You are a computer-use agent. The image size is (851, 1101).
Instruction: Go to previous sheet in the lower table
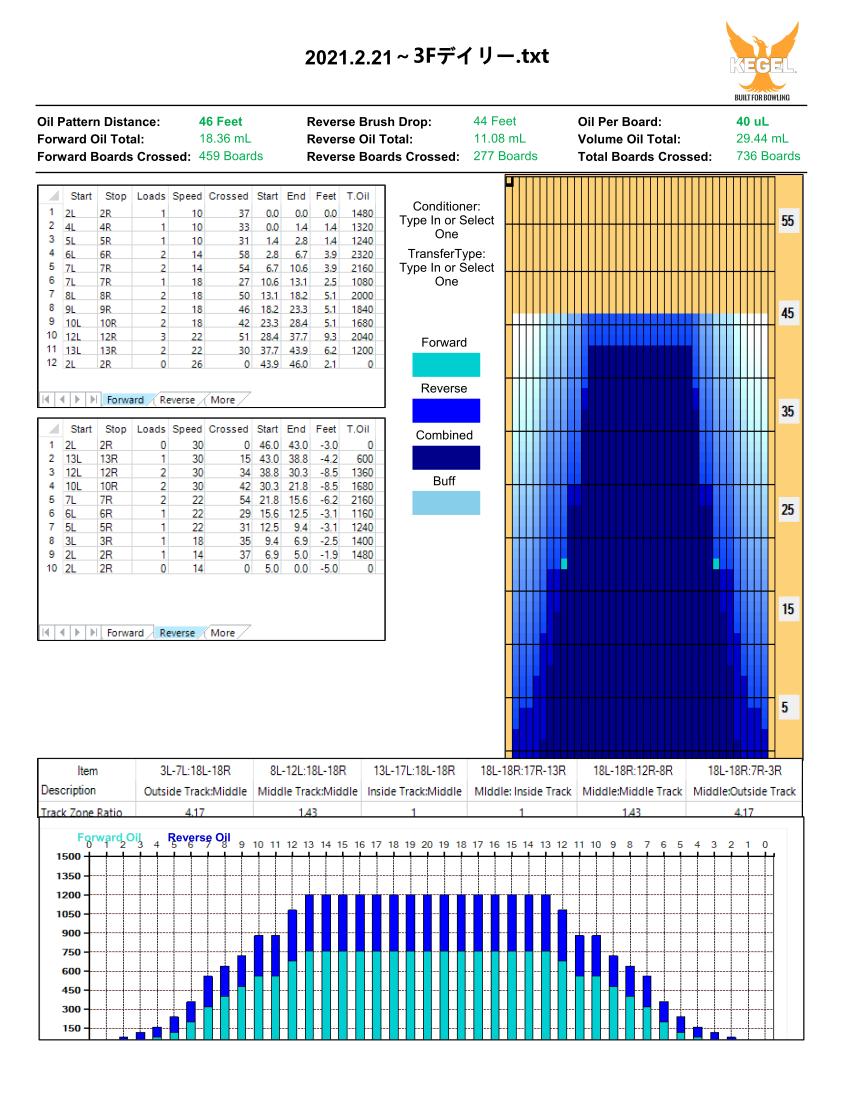tap(62, 633)
